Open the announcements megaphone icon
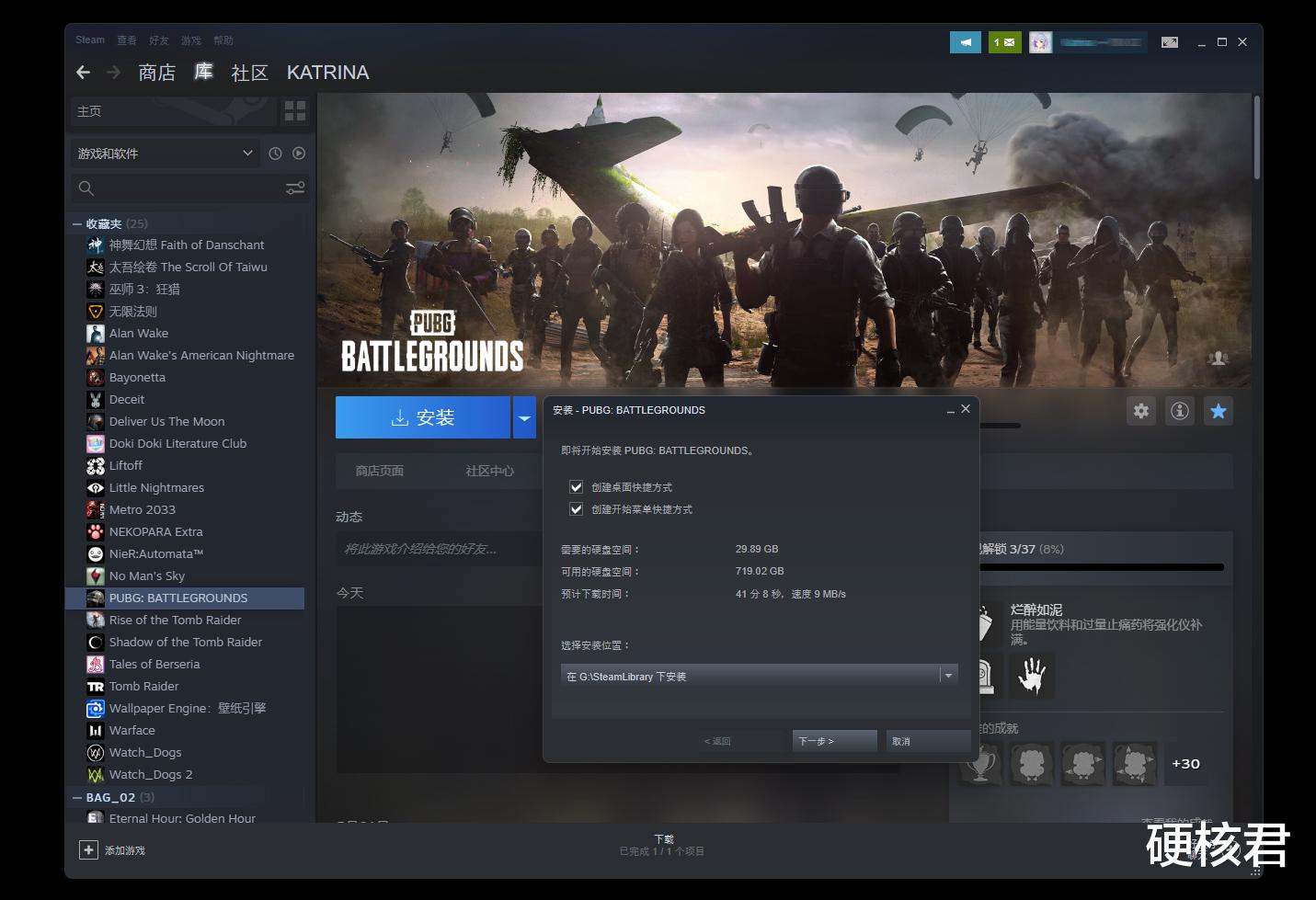 tap(966, 42)
